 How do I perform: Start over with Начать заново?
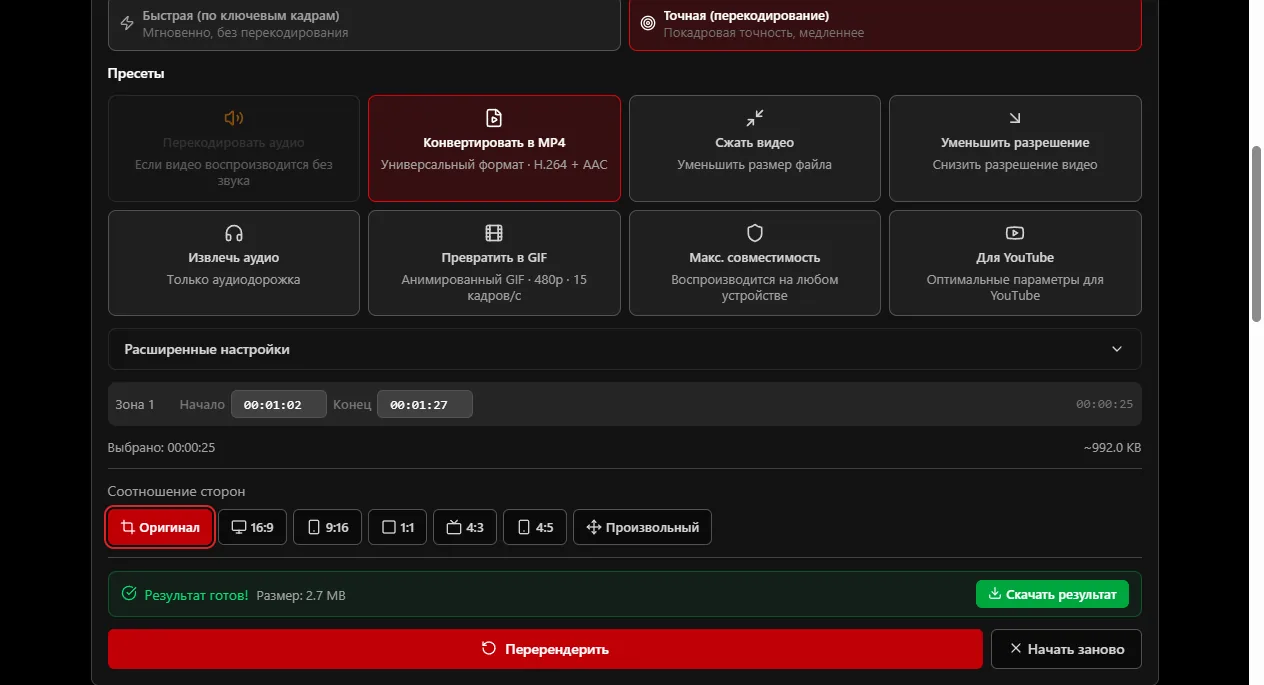(x=1066, y=649)
